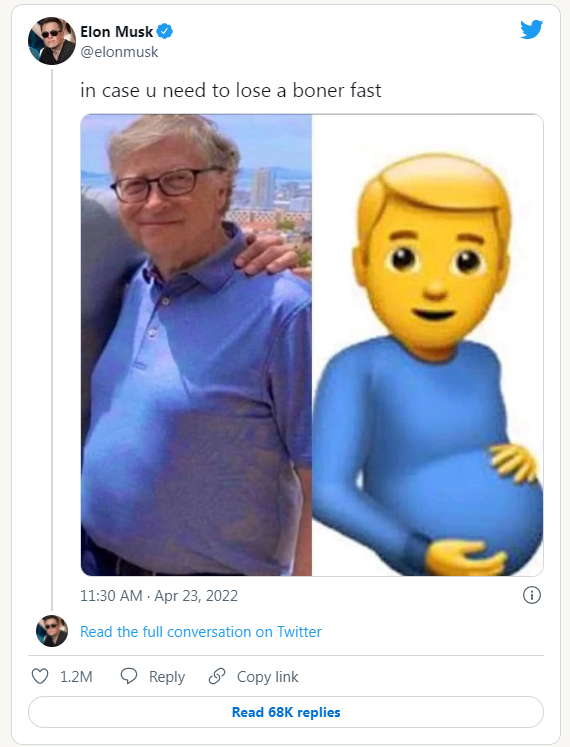
Task: Click the reply speech bubble icon
Action: [129, 676]
